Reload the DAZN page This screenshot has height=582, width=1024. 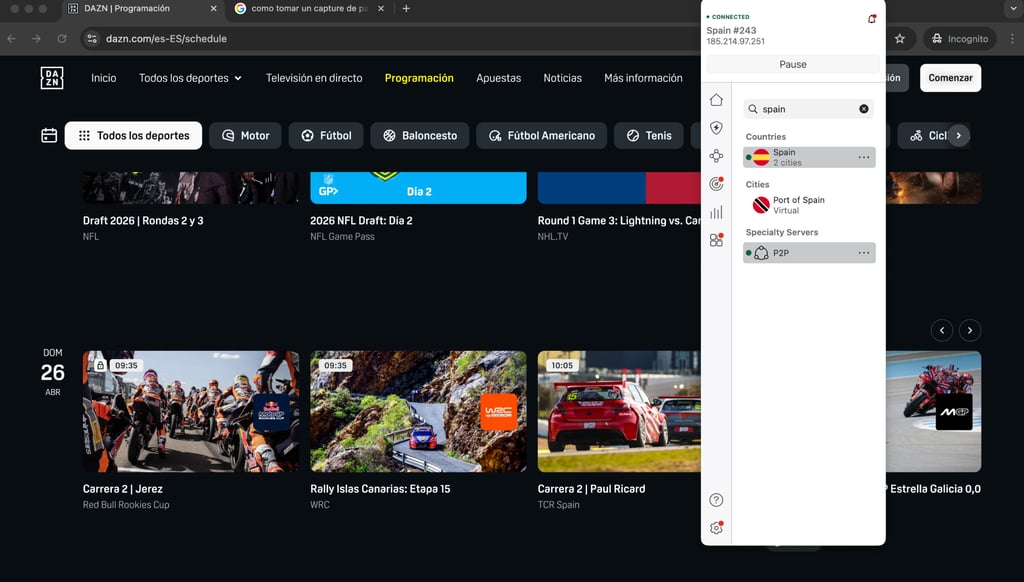click(61, 39)
